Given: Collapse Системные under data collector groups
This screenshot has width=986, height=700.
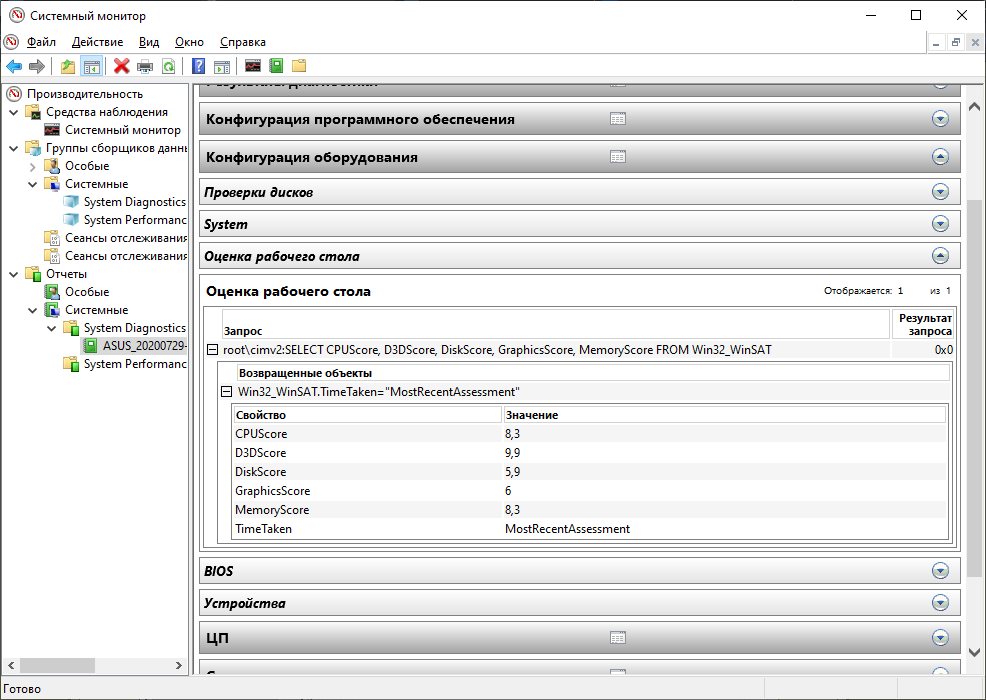Looking at the screenshot, I should [x=33, y=184].
